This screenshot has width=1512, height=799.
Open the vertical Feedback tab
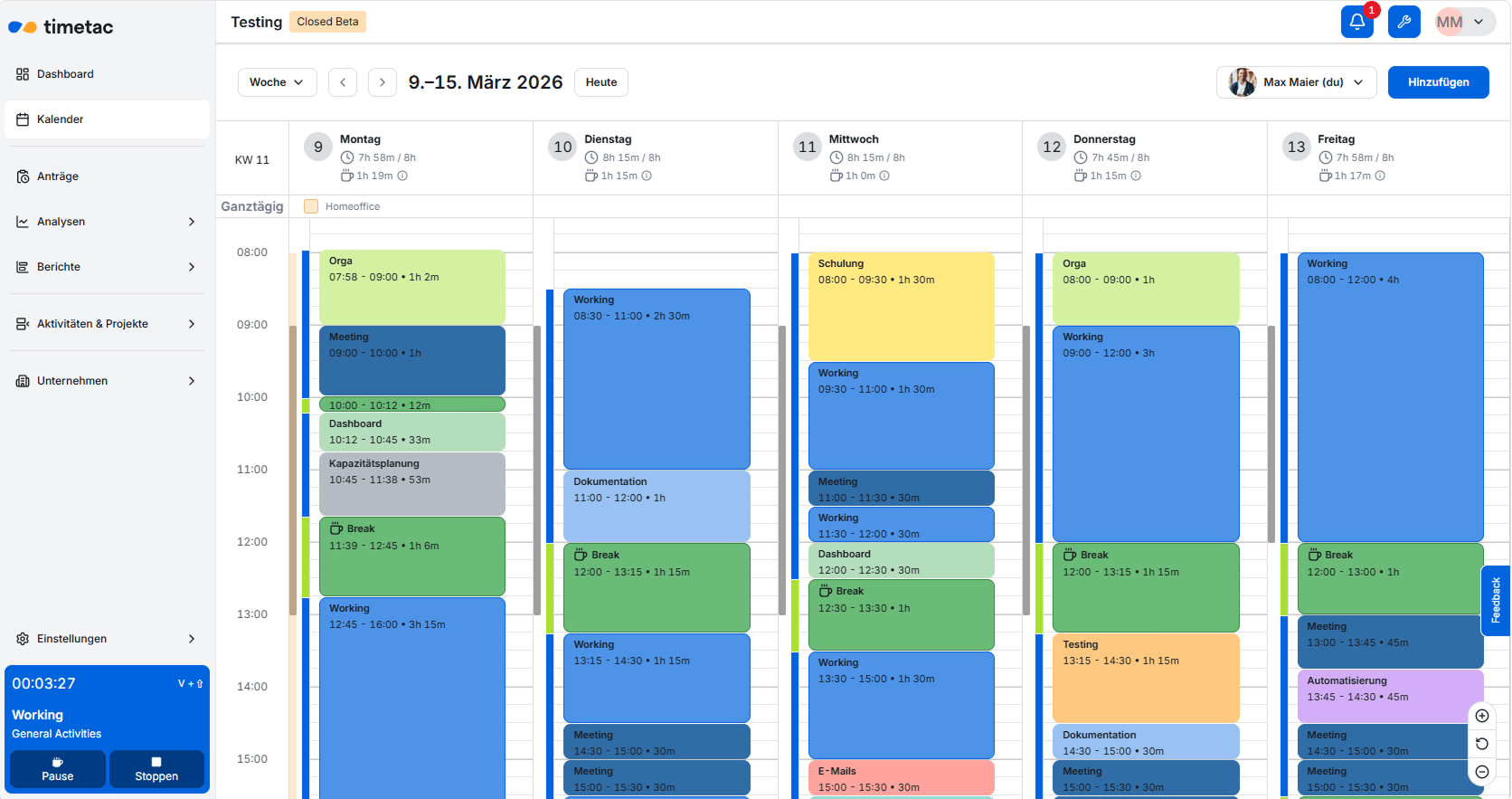(1496, 600)
